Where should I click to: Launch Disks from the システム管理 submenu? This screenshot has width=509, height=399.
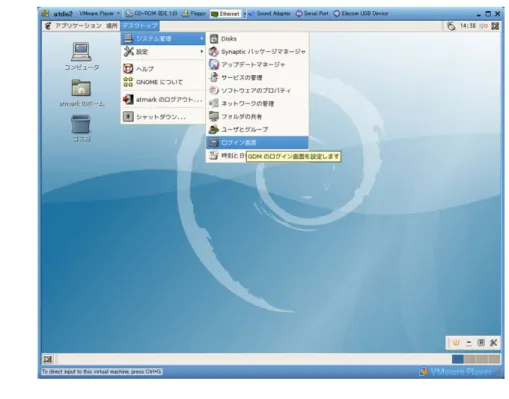[x=257, y=39]
